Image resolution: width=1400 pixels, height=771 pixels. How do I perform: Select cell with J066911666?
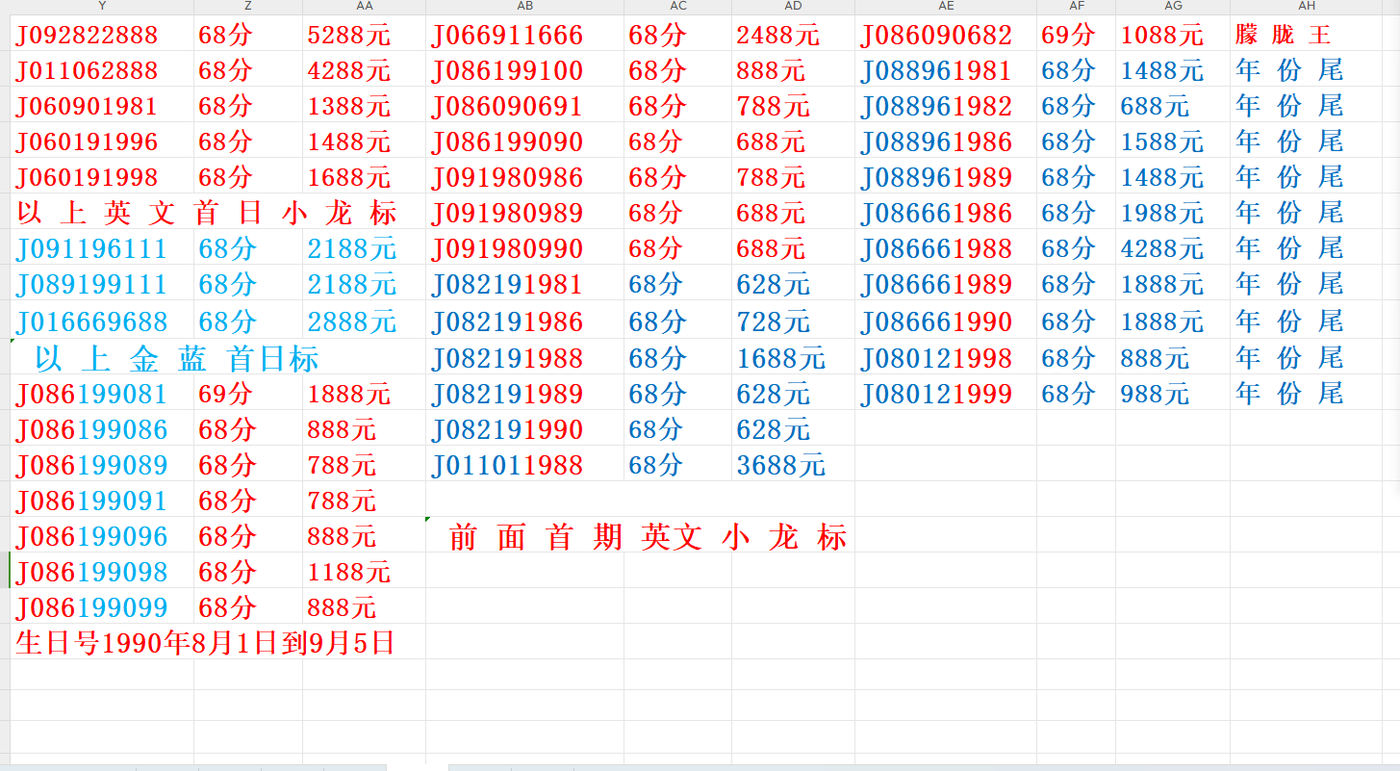(x=507, y=36)
